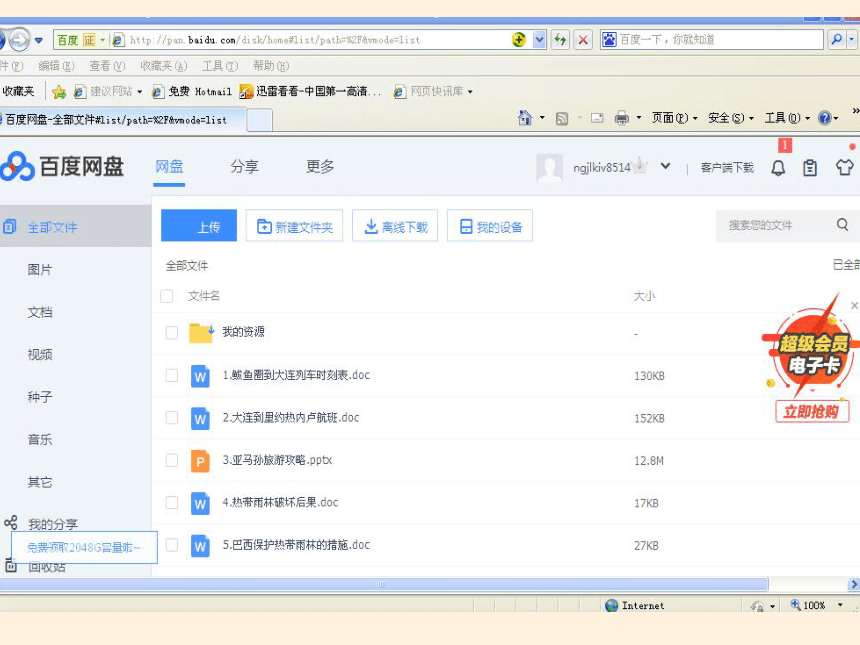860x645 pixels.
Task: Check the box for 1.鲅鱼圈到大连列车时刻表.doc
Action: click(x=172, y=376)
